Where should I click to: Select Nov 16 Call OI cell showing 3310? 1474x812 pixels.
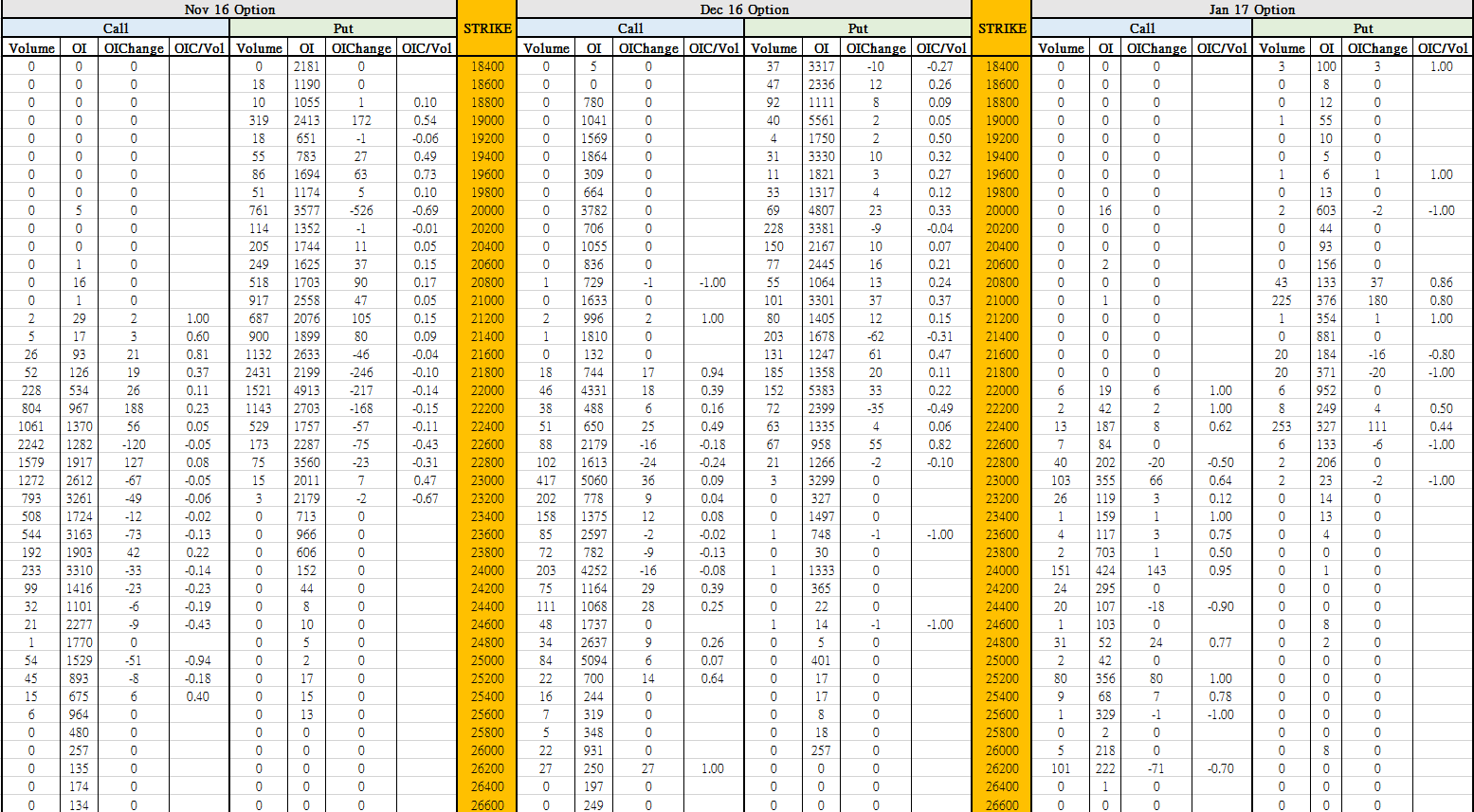(x=79, y=570)
